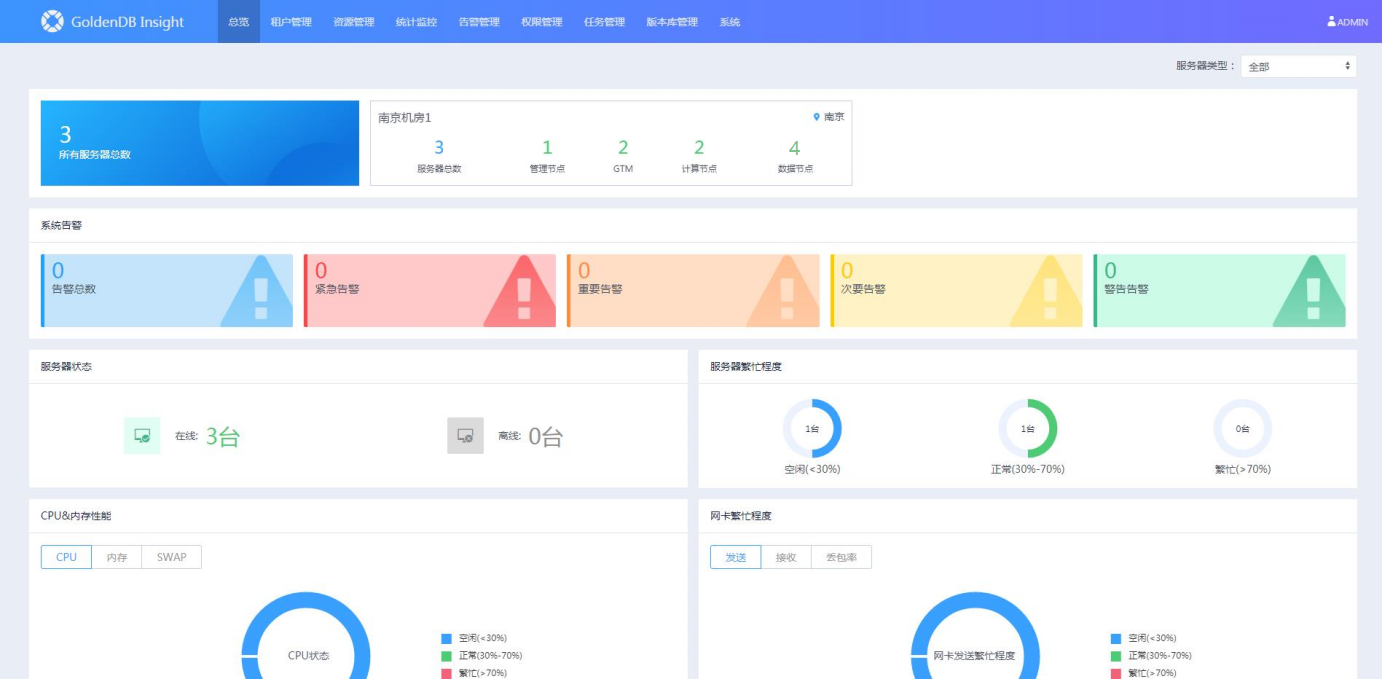Image resolution: width=1382 pixels, height=679 pixels.
Task: Switch to the 内存 tab
Action: click(117, 557)
